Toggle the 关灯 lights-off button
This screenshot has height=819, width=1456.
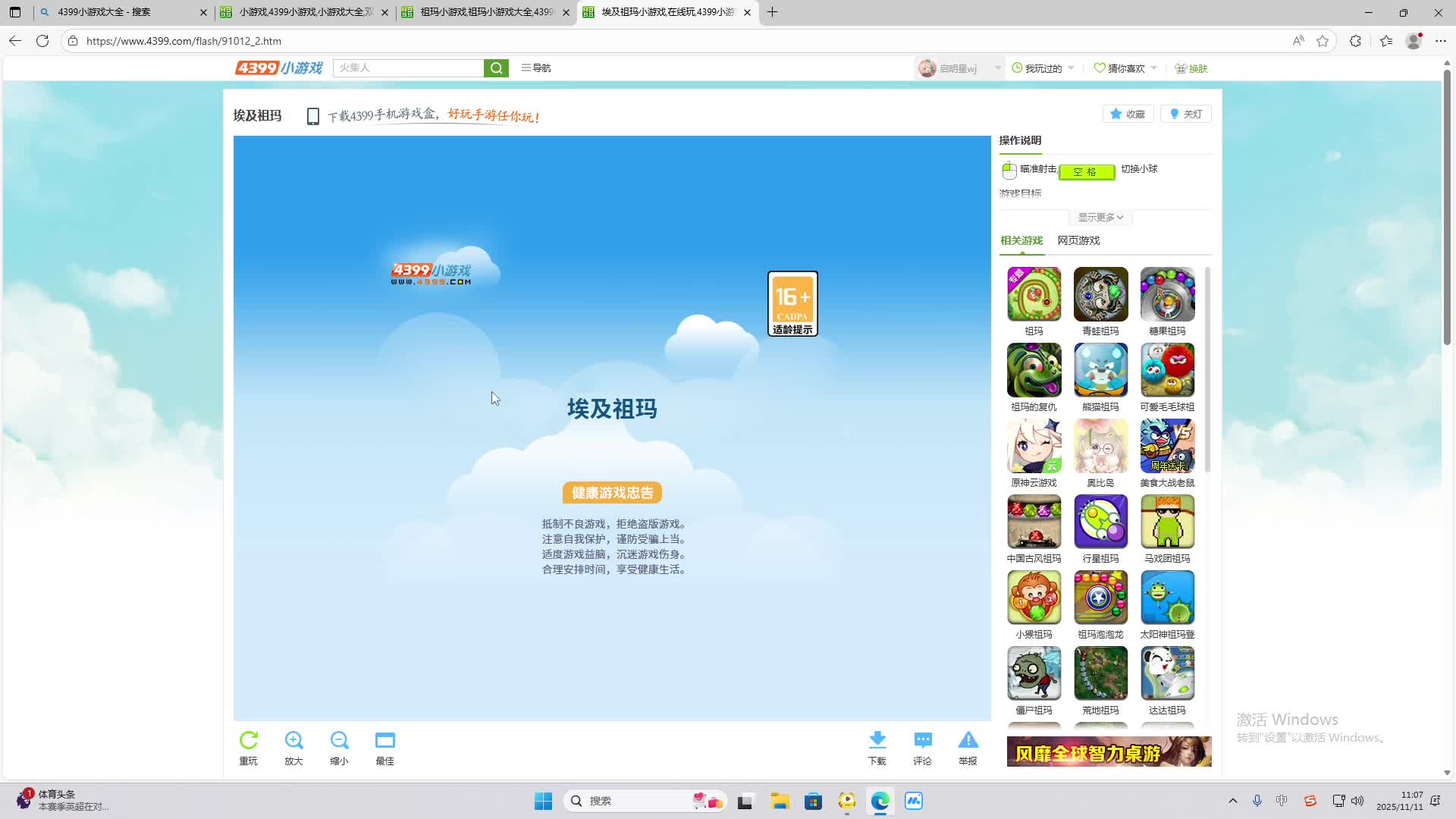click(x=1186, y=115)
